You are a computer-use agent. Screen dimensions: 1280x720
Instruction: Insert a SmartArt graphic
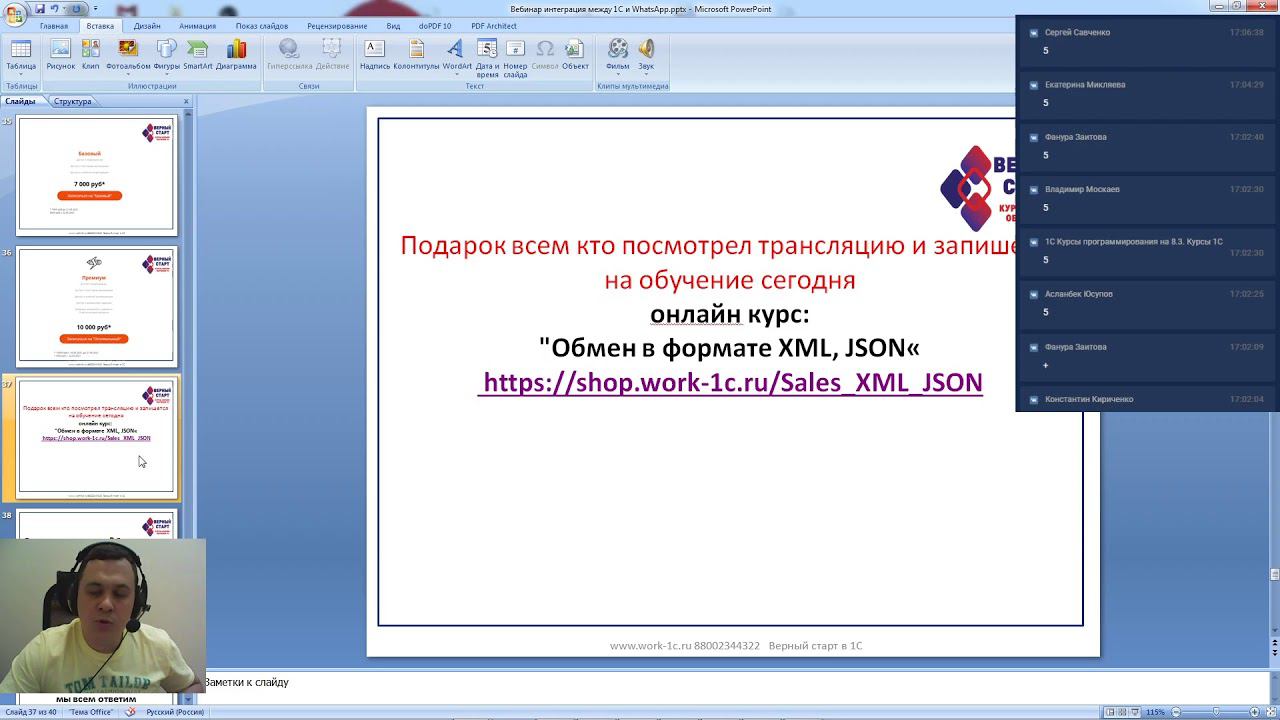pyautogui.click(x=197, y=54)
